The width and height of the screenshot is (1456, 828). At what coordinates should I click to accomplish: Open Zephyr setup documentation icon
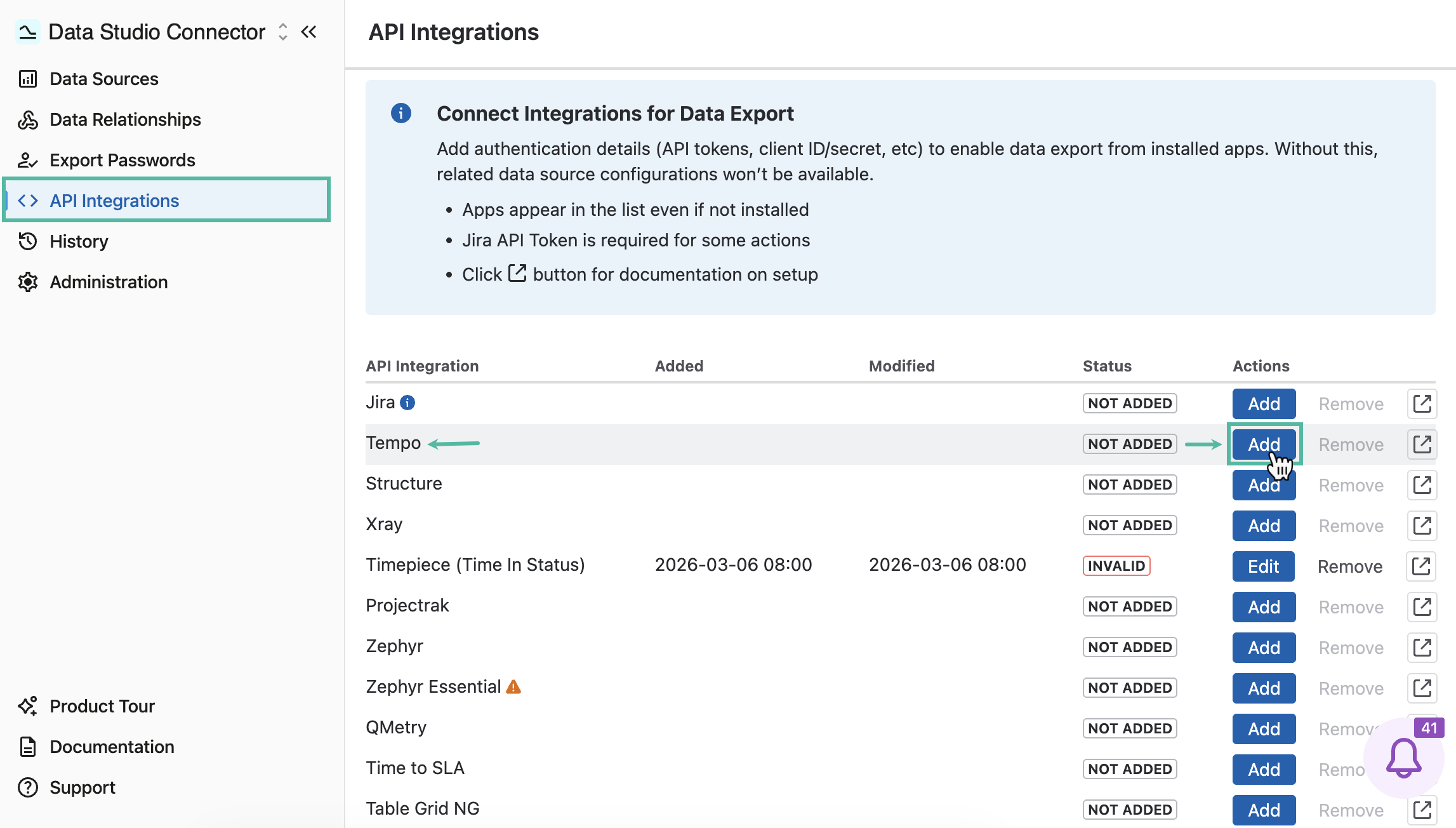coord(1422,648)
